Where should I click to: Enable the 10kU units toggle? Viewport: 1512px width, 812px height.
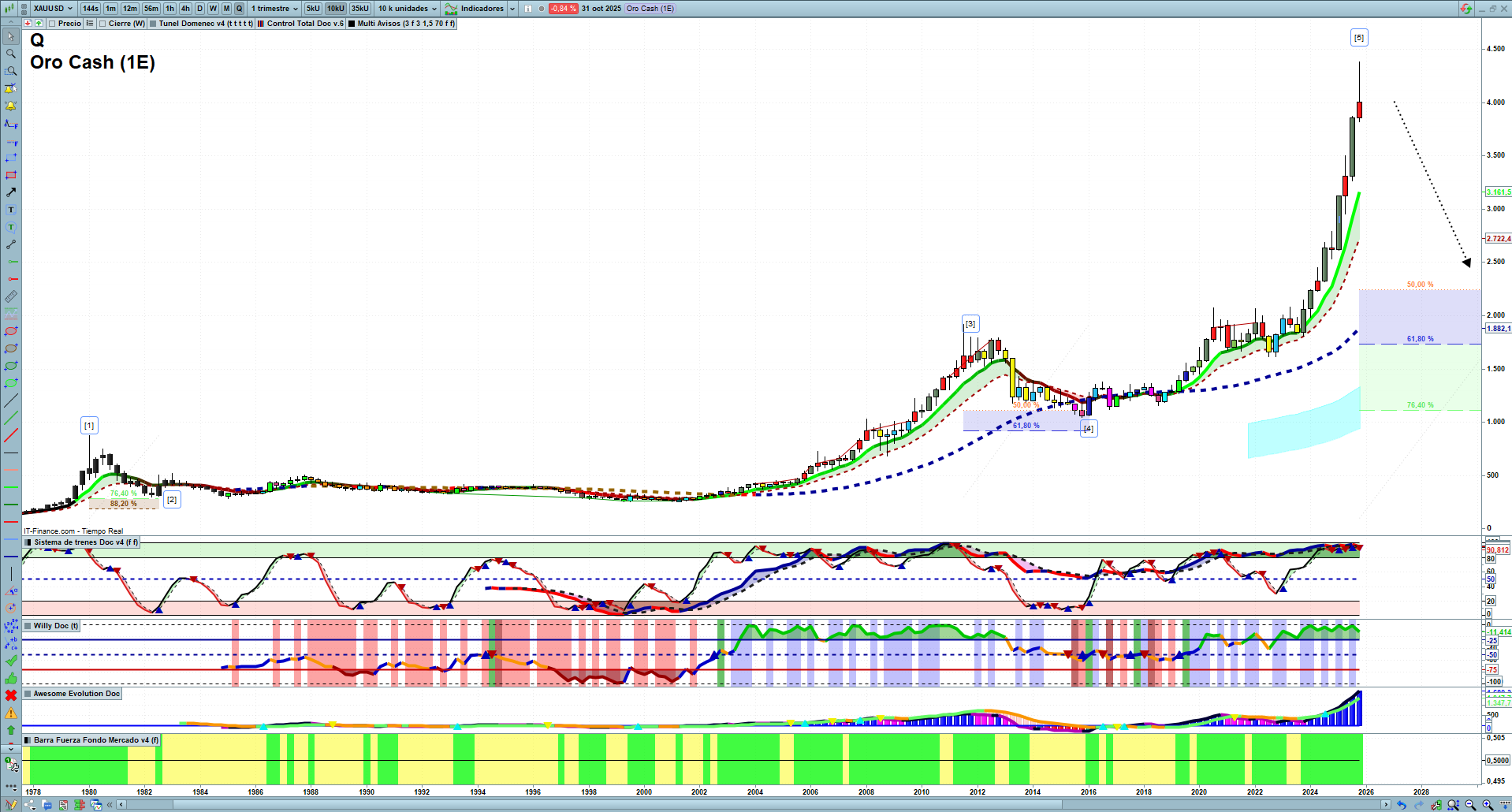336,9
